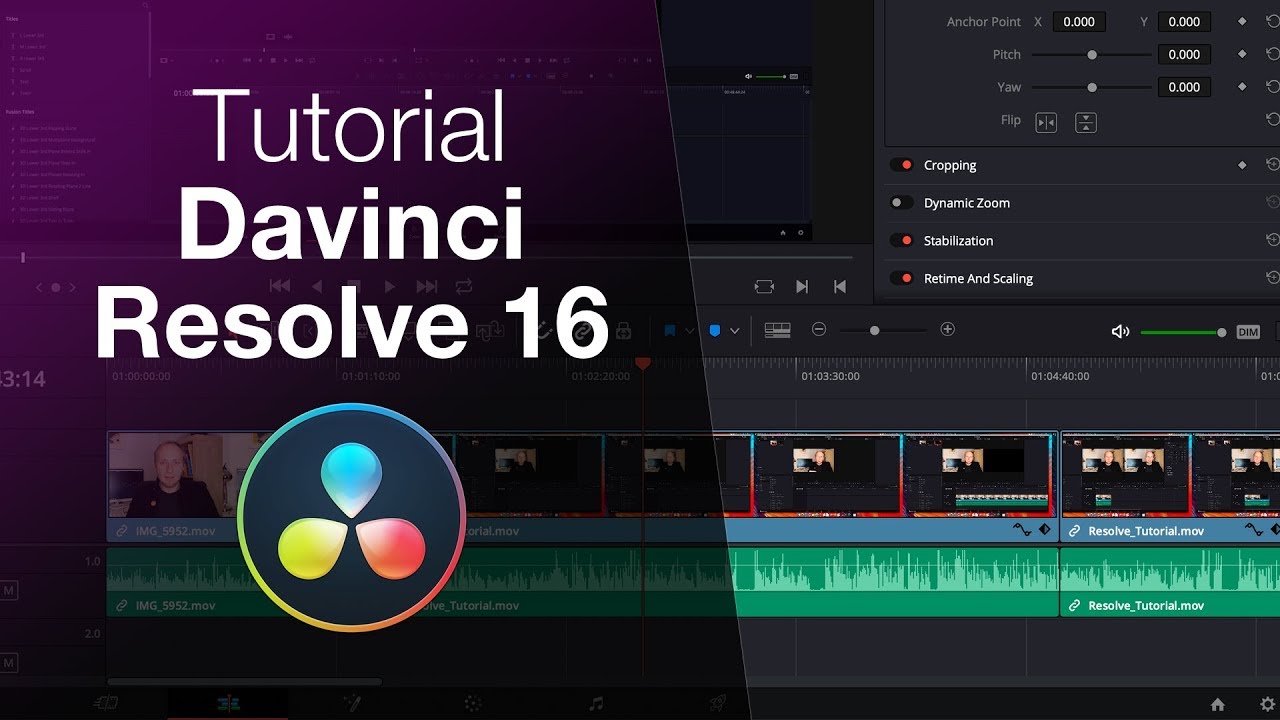Expand the Retime And Scaling section label

[x=978, y=278]
